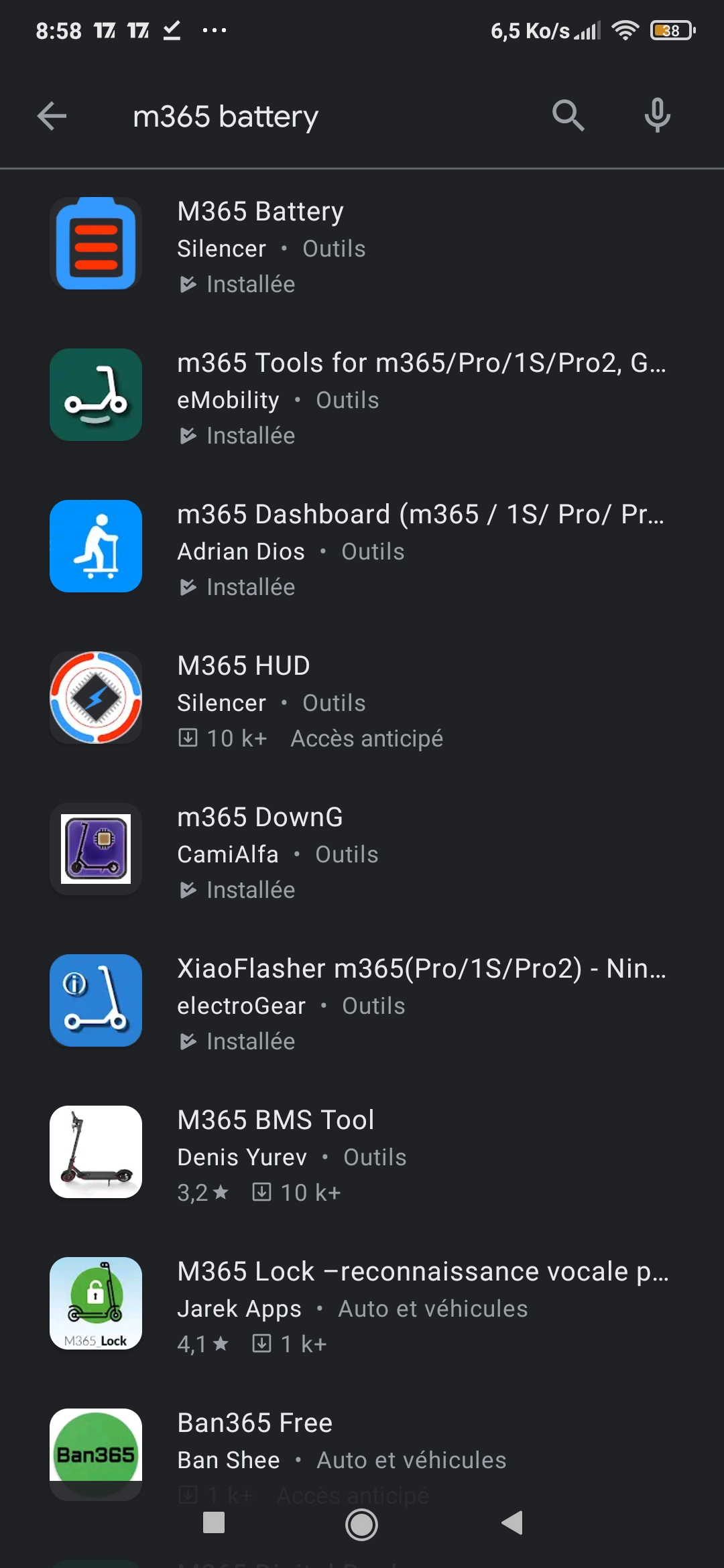Tap the Android recent apps square button
724x1568 pixels.
214,1522
